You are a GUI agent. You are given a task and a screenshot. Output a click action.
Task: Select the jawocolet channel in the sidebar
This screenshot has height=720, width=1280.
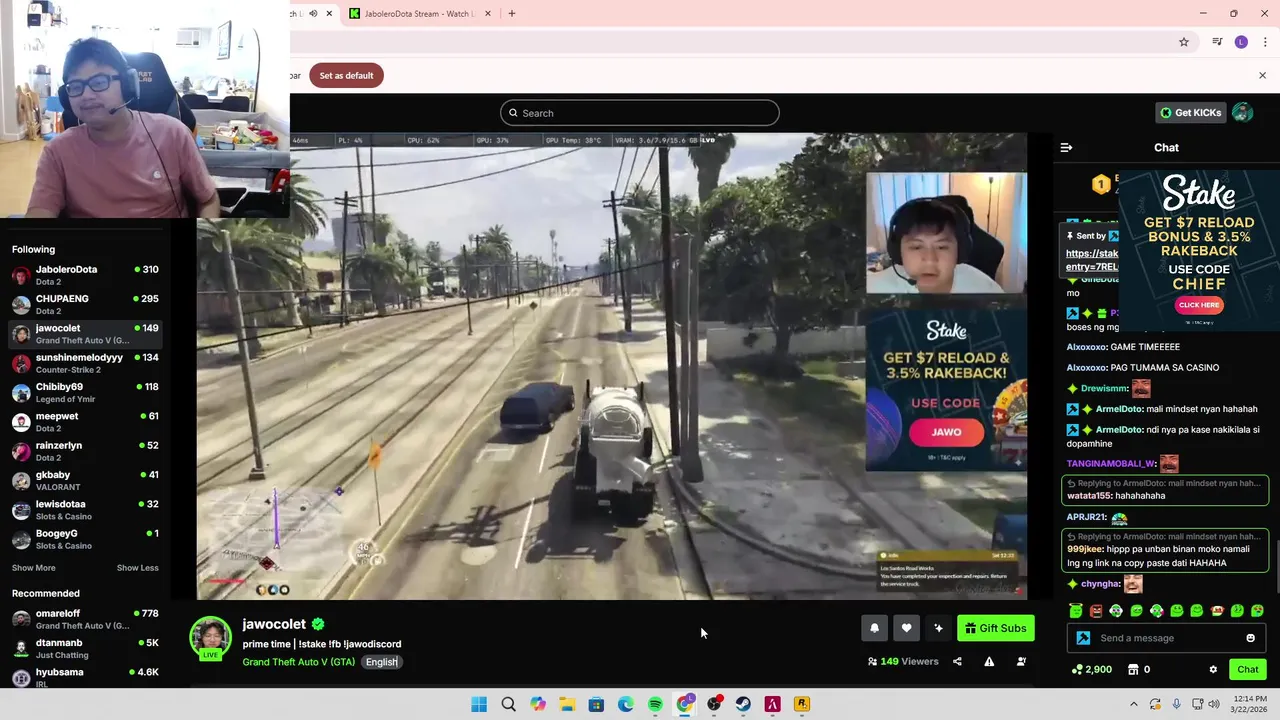pyautogui.click(x=85, y=334)
